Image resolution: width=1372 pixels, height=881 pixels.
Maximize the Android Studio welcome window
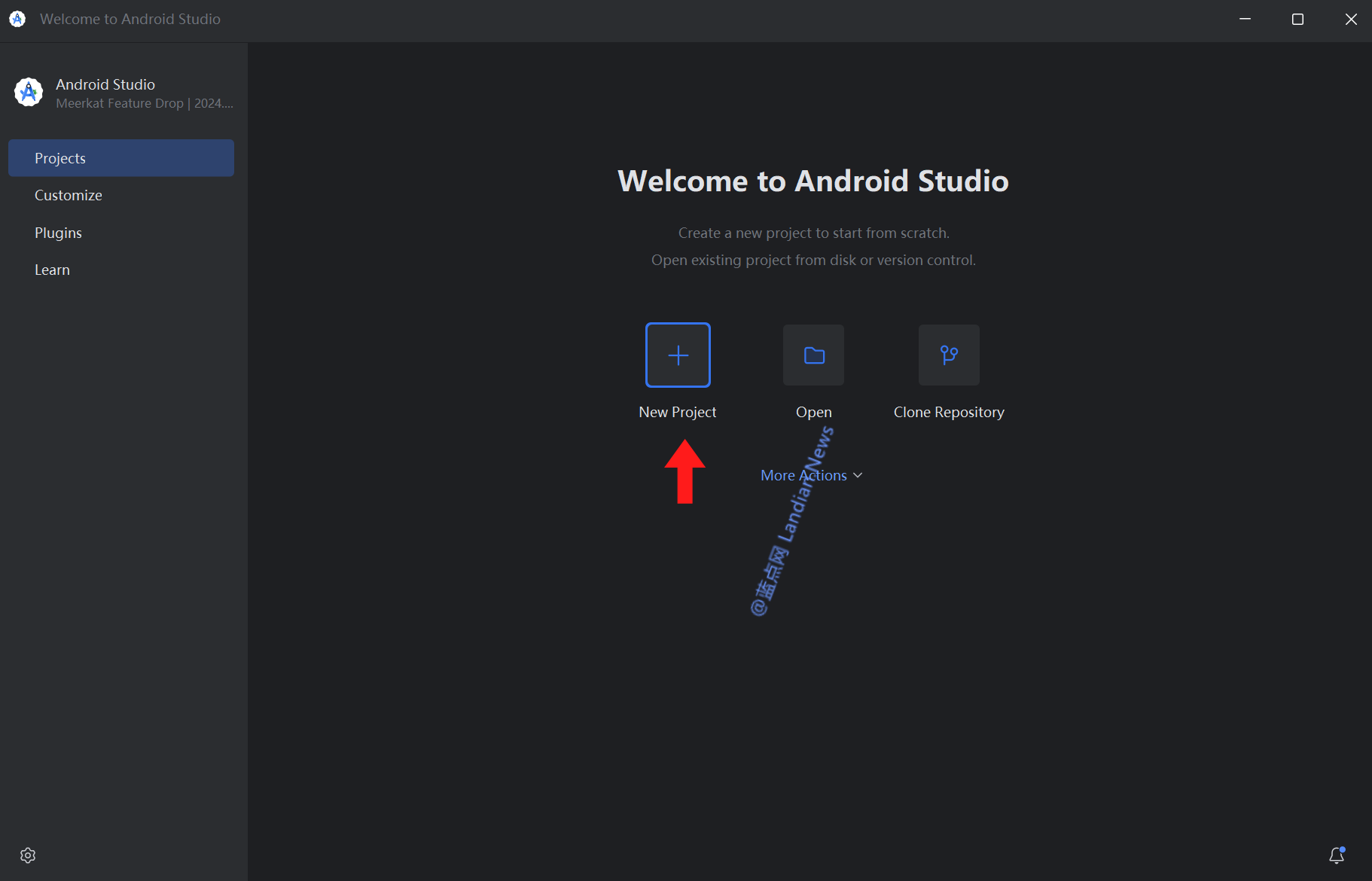click(1297, 19)
